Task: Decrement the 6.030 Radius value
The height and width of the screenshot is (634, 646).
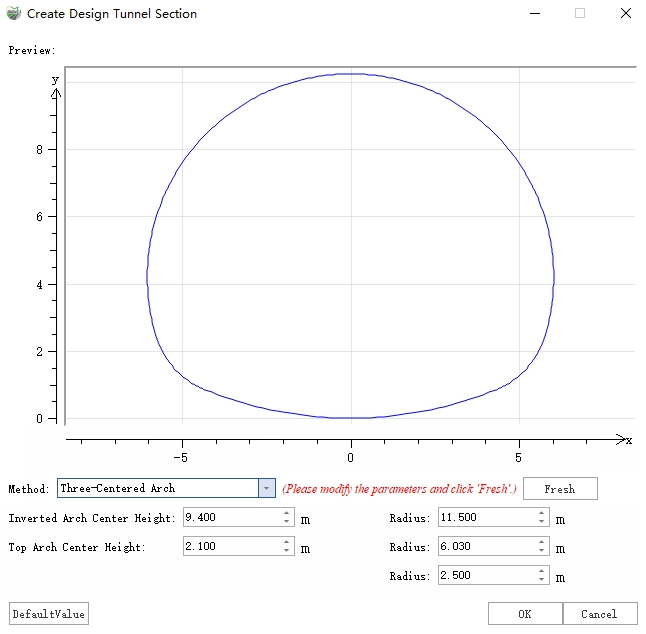Action: pos(542,552)
